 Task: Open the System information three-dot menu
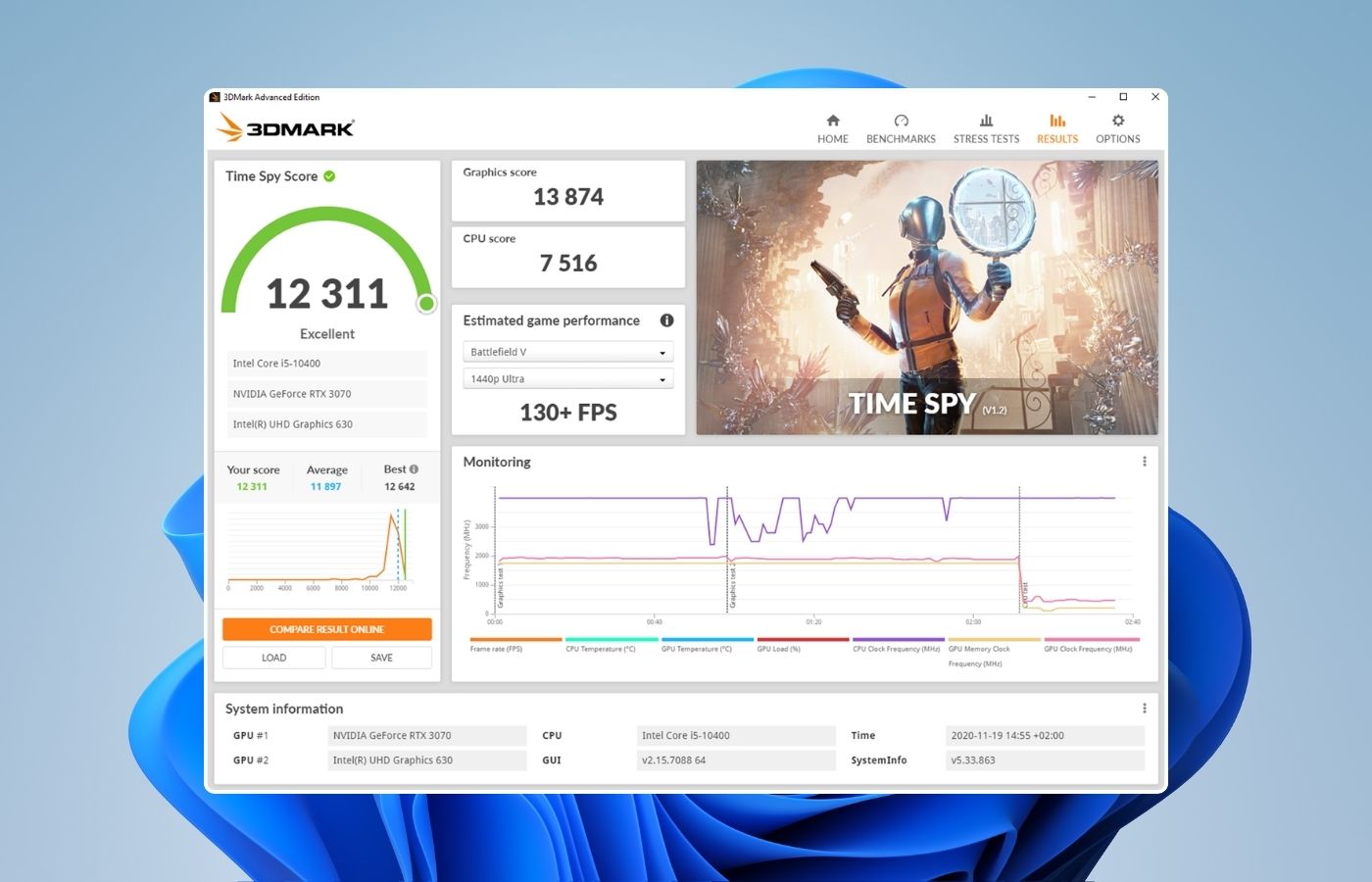pos(1144,709)
